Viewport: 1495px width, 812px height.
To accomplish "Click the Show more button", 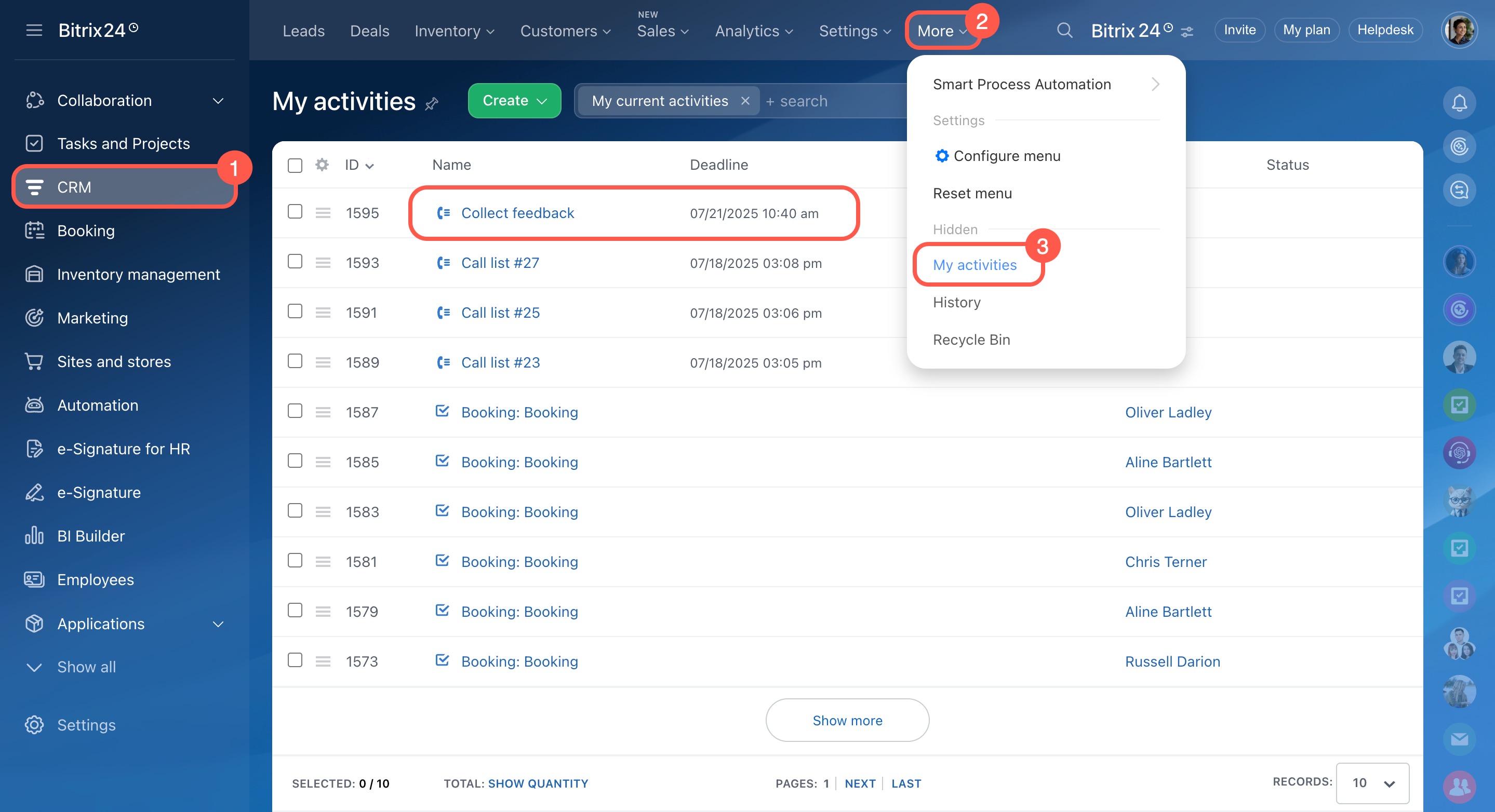I will coord(847,720).
